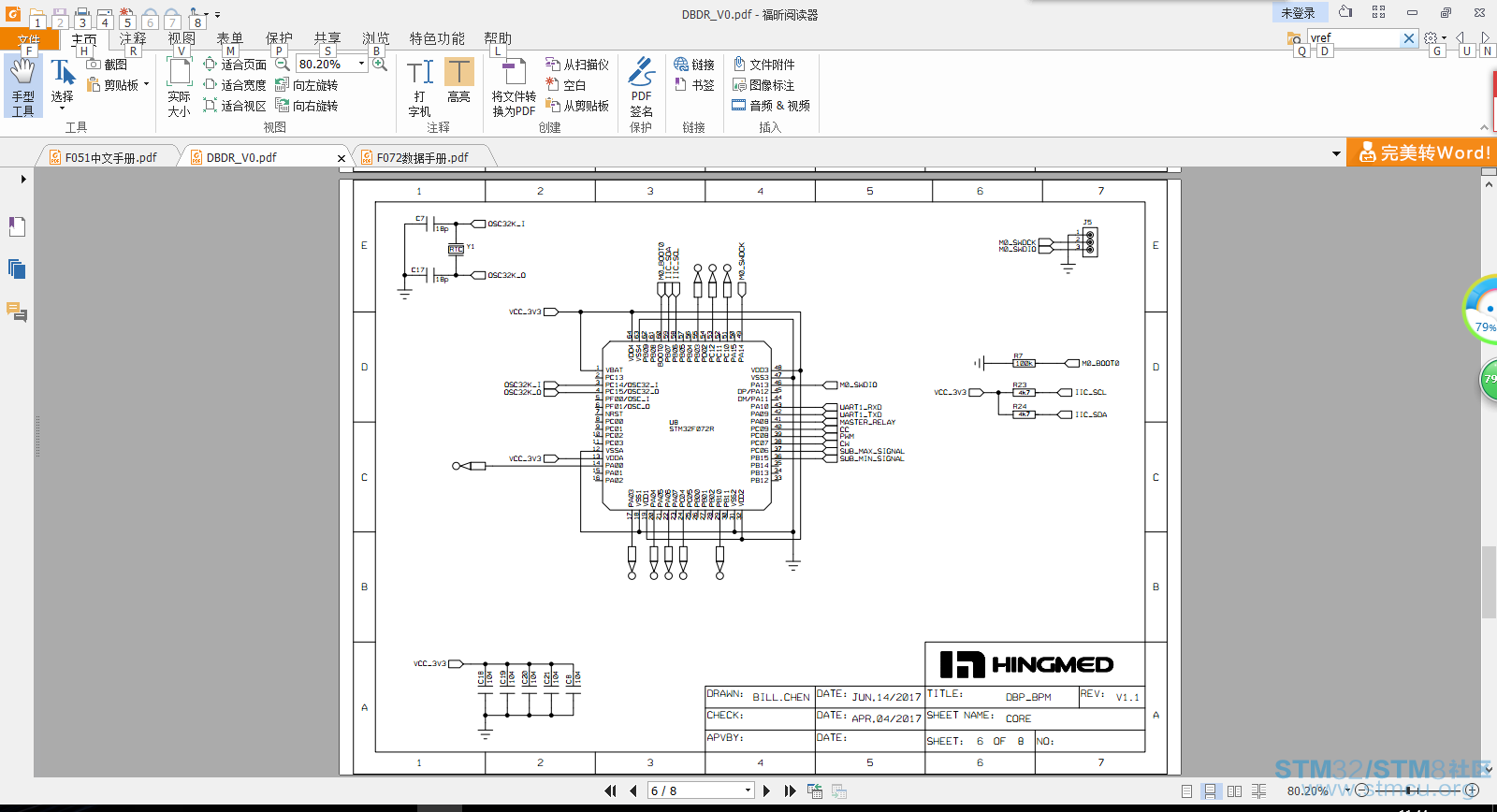Image resolution: width=1497 pixels, height=812 pixels.
Task: Click the previous view status bar icon
Action: pos(815,790)
